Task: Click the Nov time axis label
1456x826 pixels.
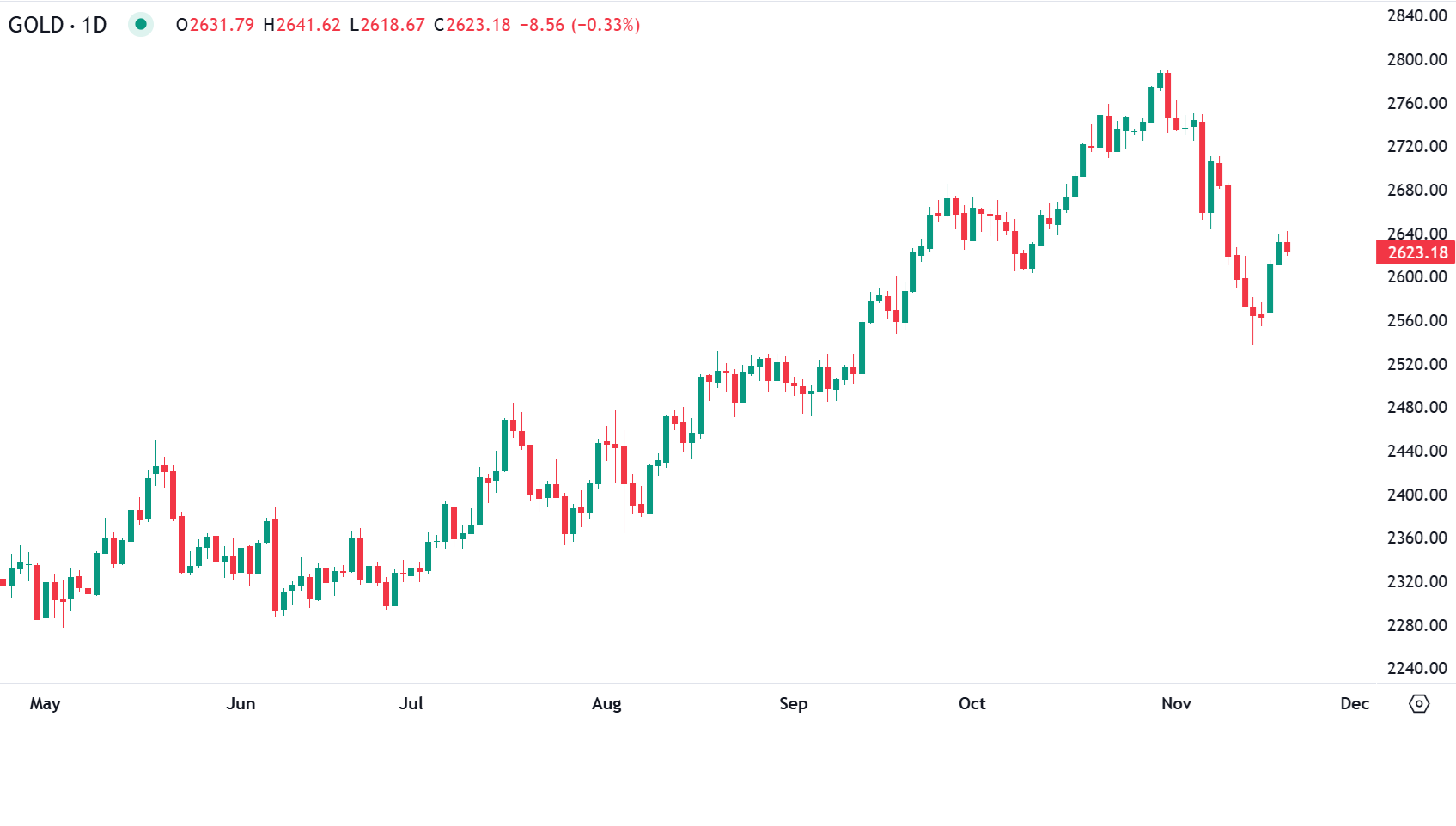Action: pyautogui.click(x=1176, y=704)
